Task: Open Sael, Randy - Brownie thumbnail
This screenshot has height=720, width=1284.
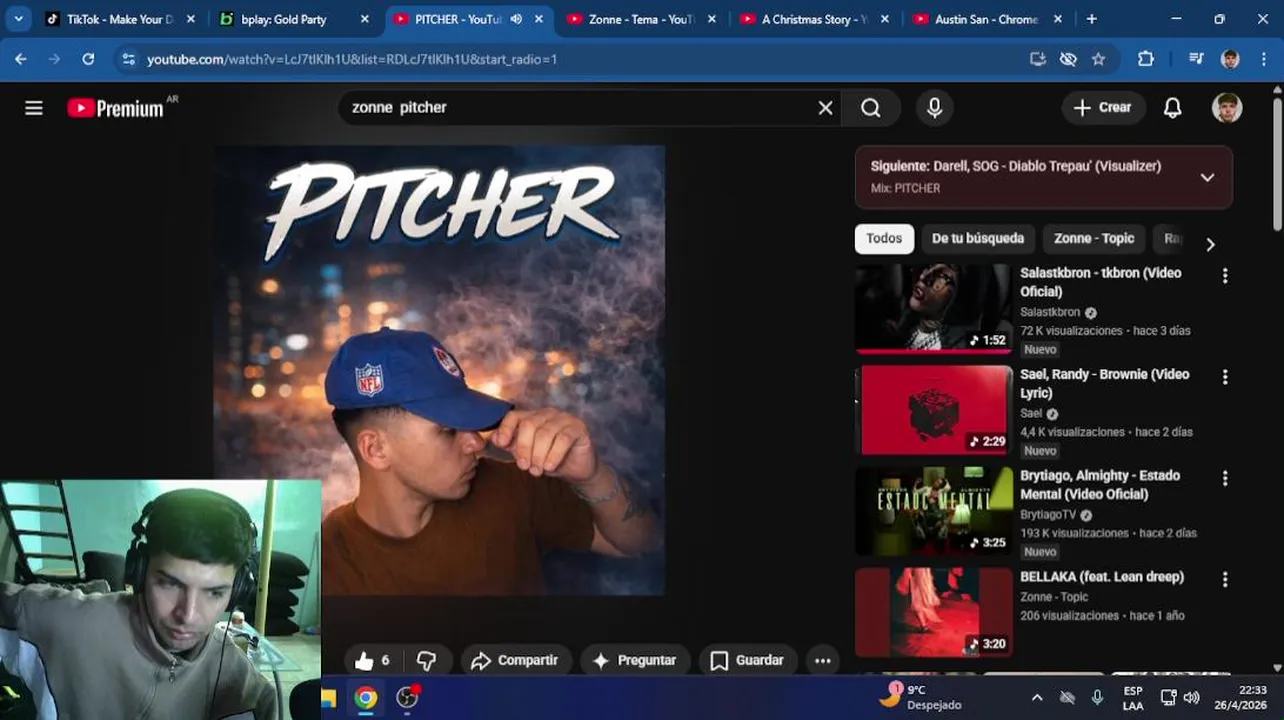Action: [933, 410]
